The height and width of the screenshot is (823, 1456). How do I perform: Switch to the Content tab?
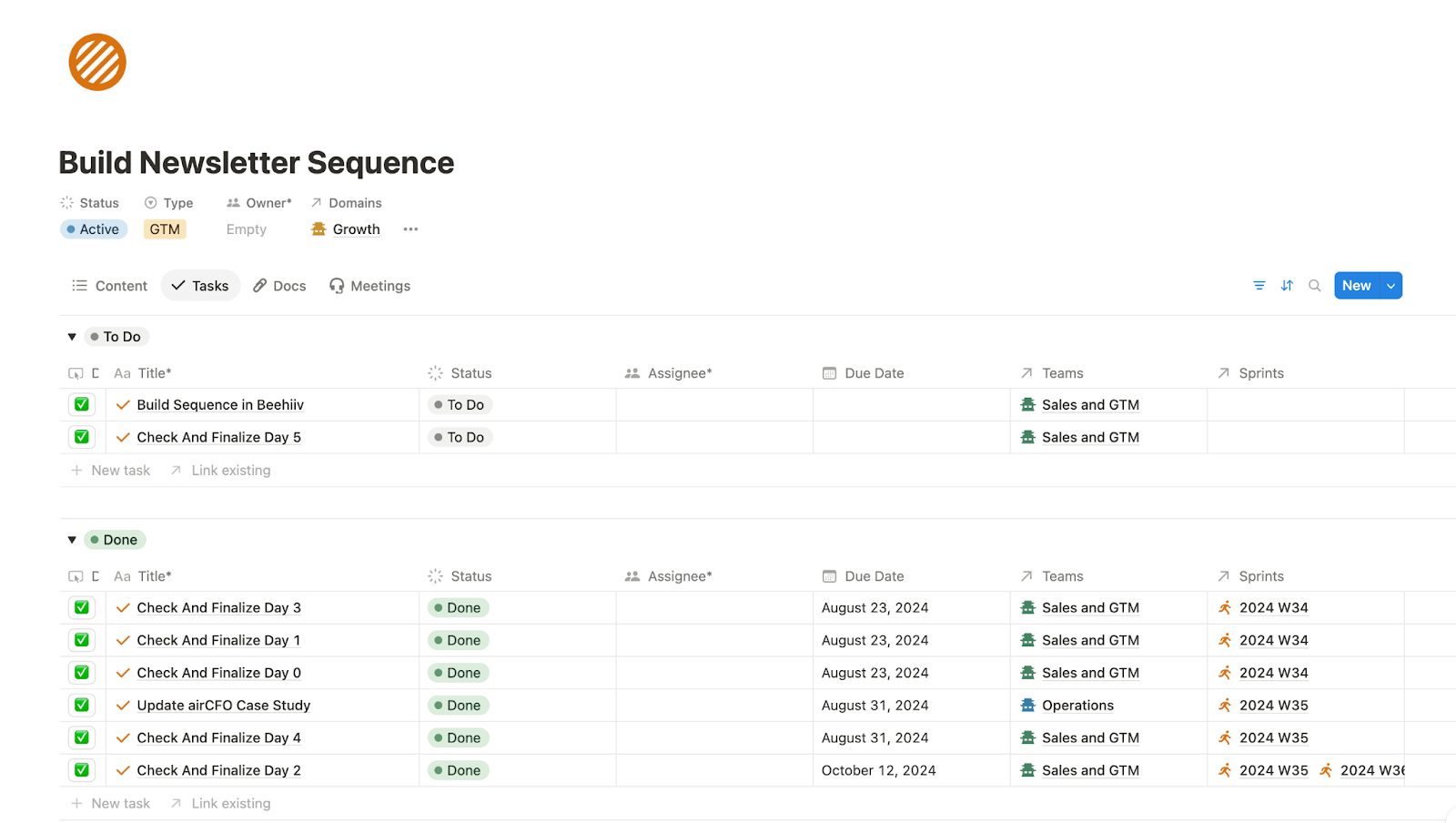click(109, 286)
